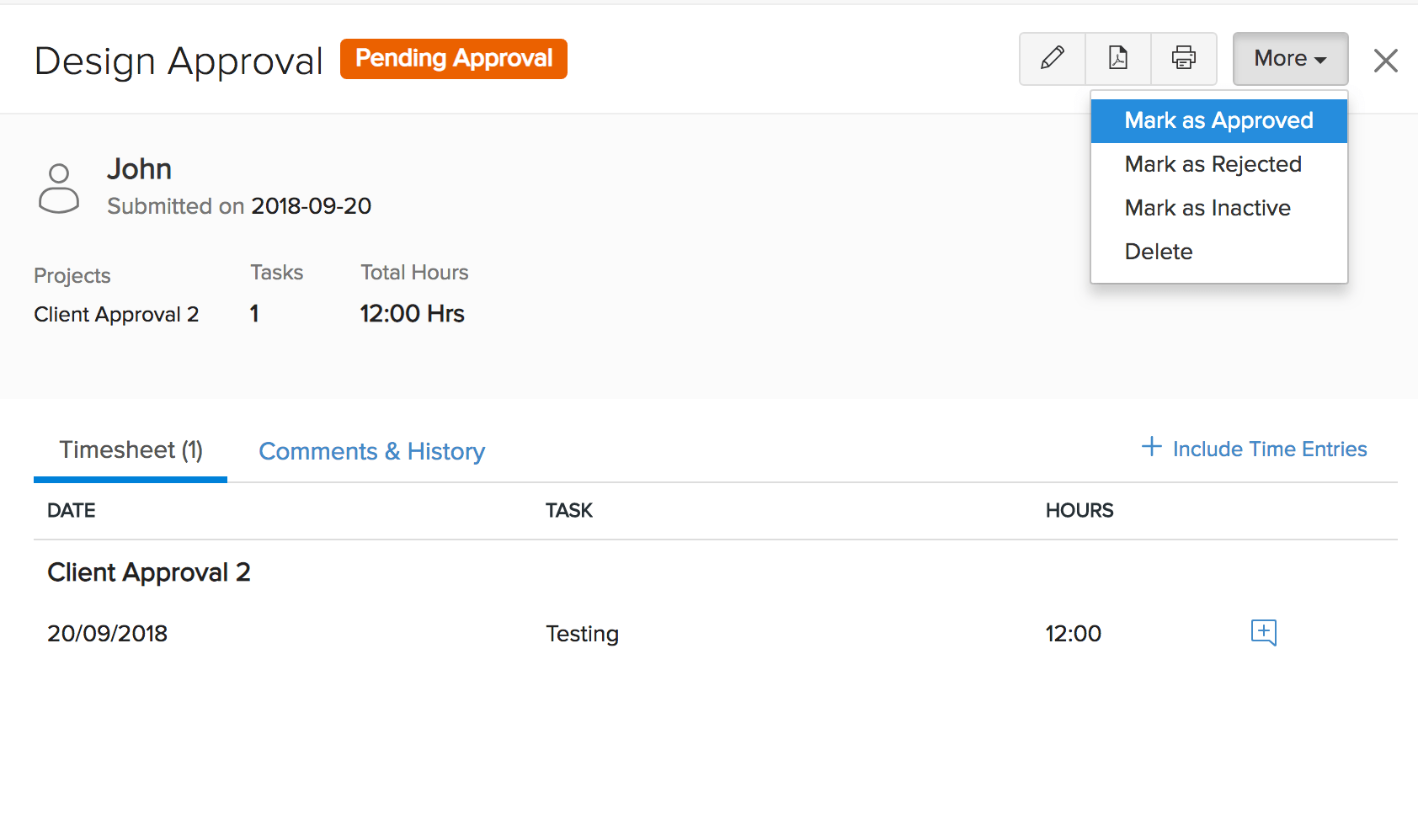This screenshot has height=840, width=1418.
Task: Click the DATE column header
Action: [72, 511]
